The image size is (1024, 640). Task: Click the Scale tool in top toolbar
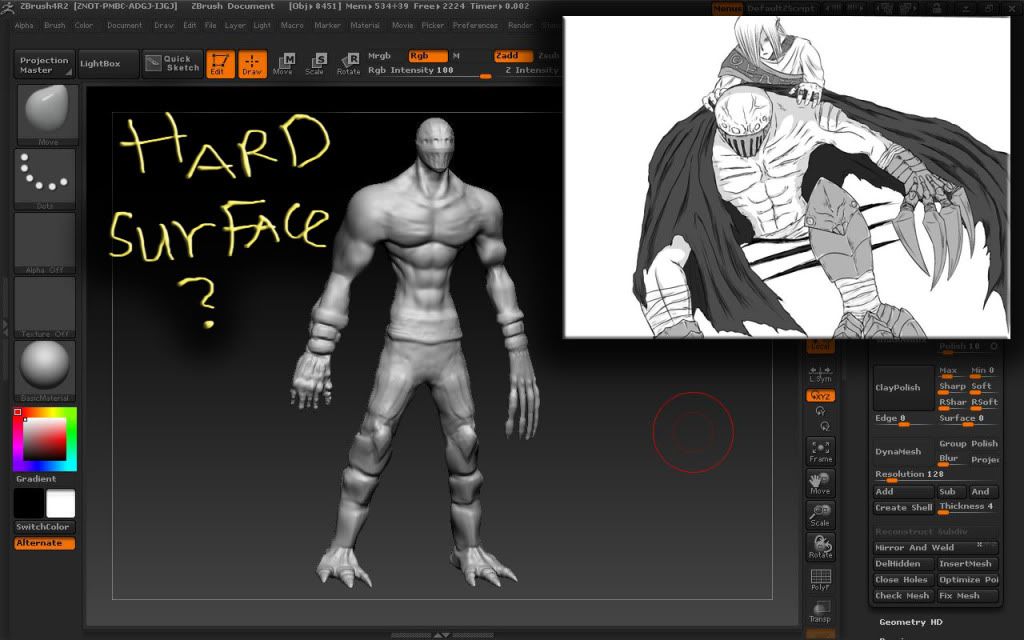point(315,65)
